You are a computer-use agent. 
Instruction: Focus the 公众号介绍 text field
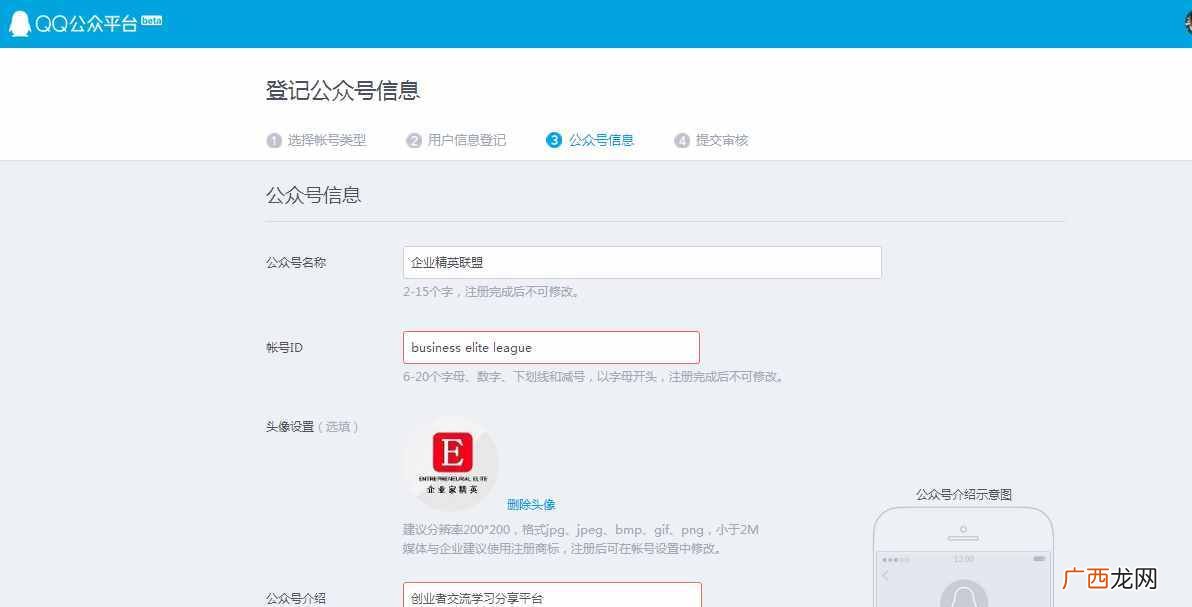click(552, 595)
